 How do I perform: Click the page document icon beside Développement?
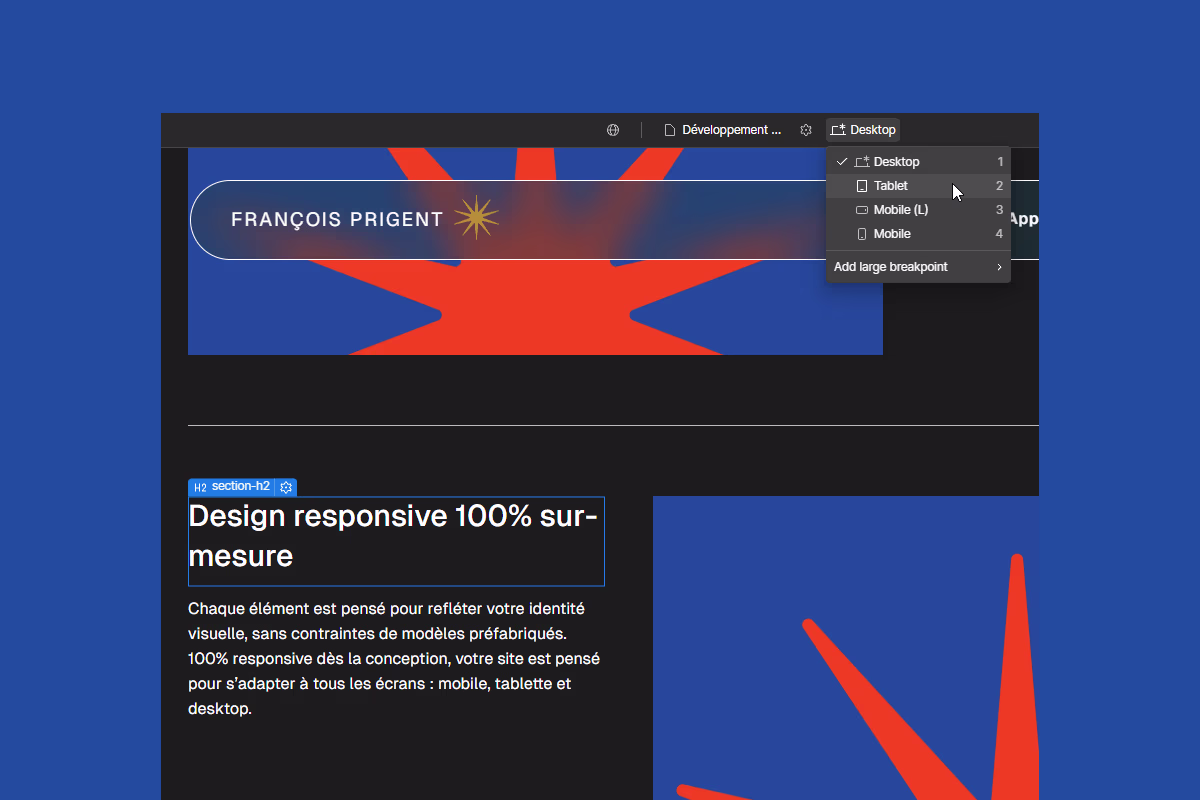670,130
